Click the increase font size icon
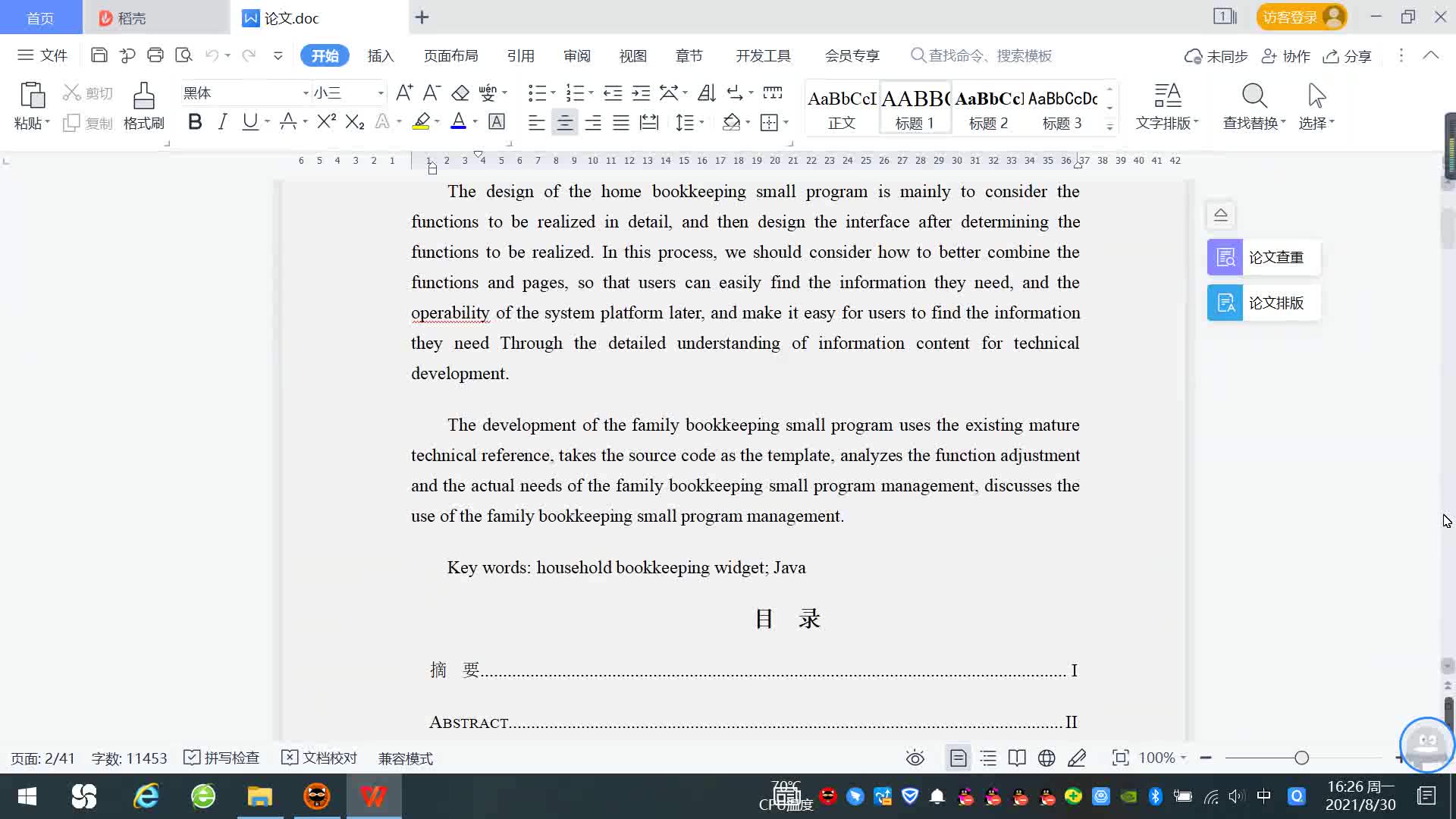Viewport: 1456px width, 819px height. [x=404, y=93]
